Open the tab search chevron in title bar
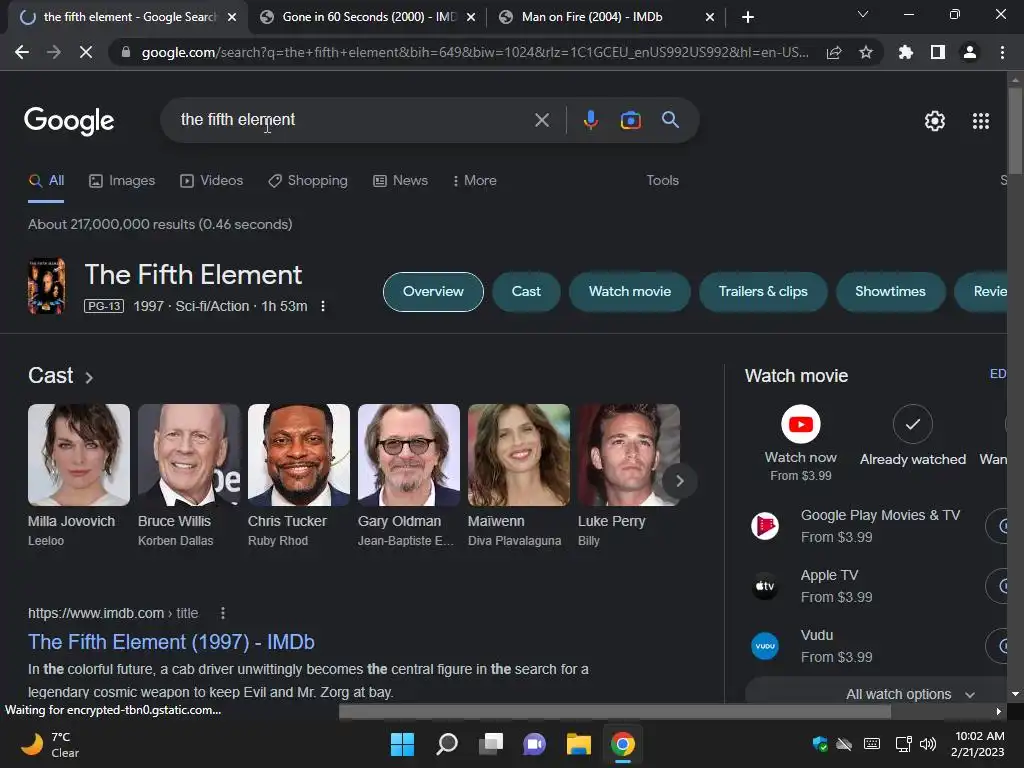The height and width of the screenshot is (768, 1024). coord(862,14)
